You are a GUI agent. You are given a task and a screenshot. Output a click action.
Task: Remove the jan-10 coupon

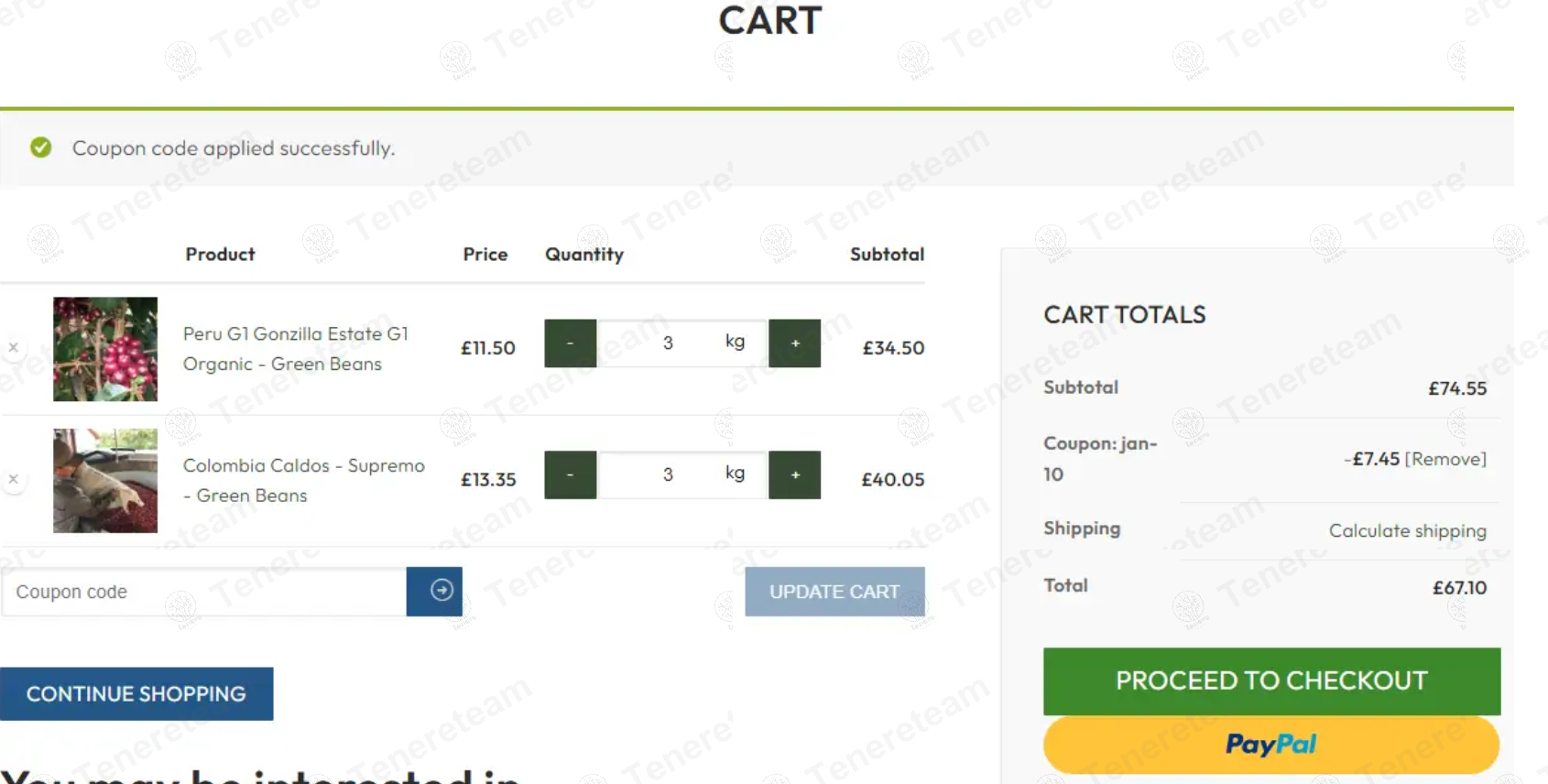(1445, 459)
